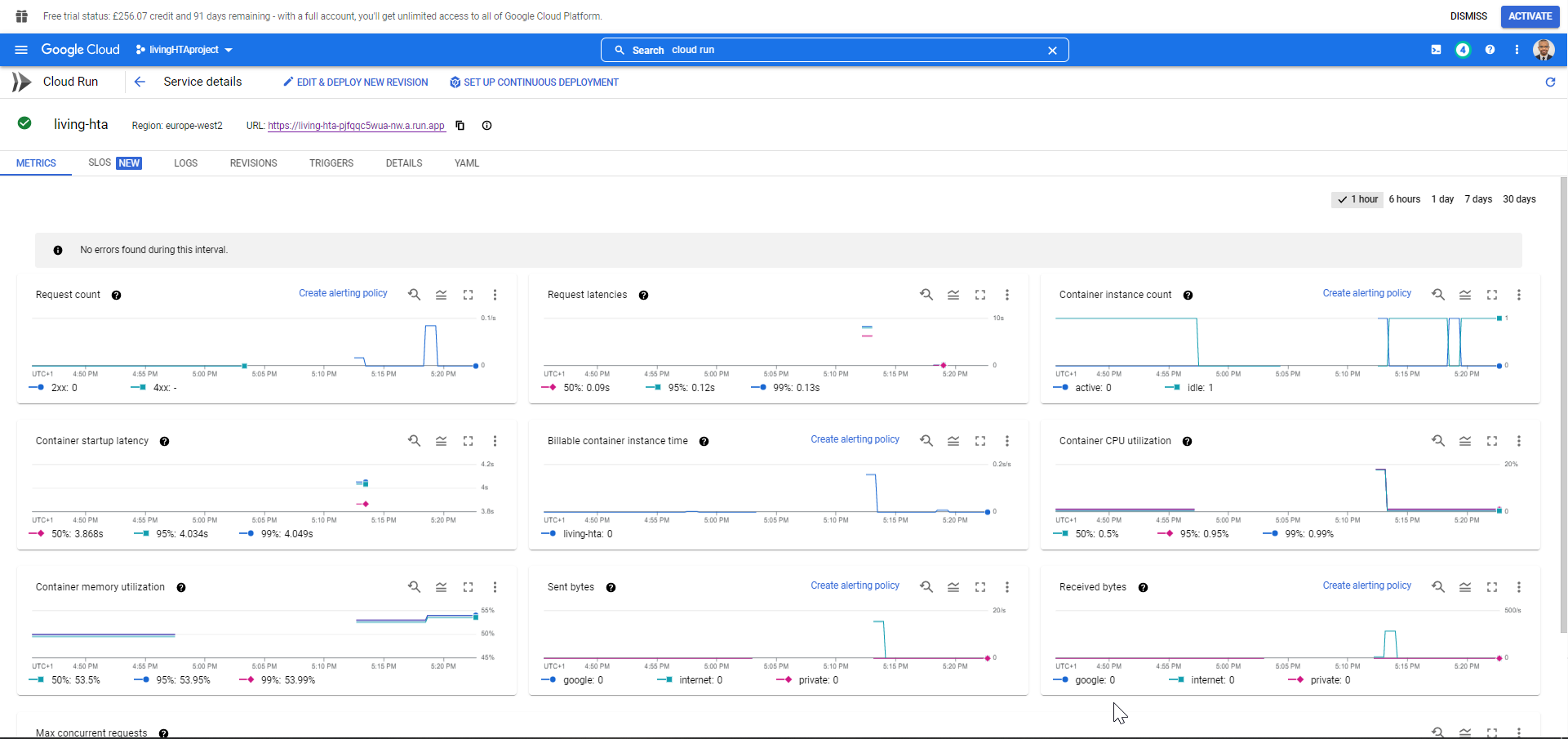Open the main navigation hamburger menu

pos(21,50)
